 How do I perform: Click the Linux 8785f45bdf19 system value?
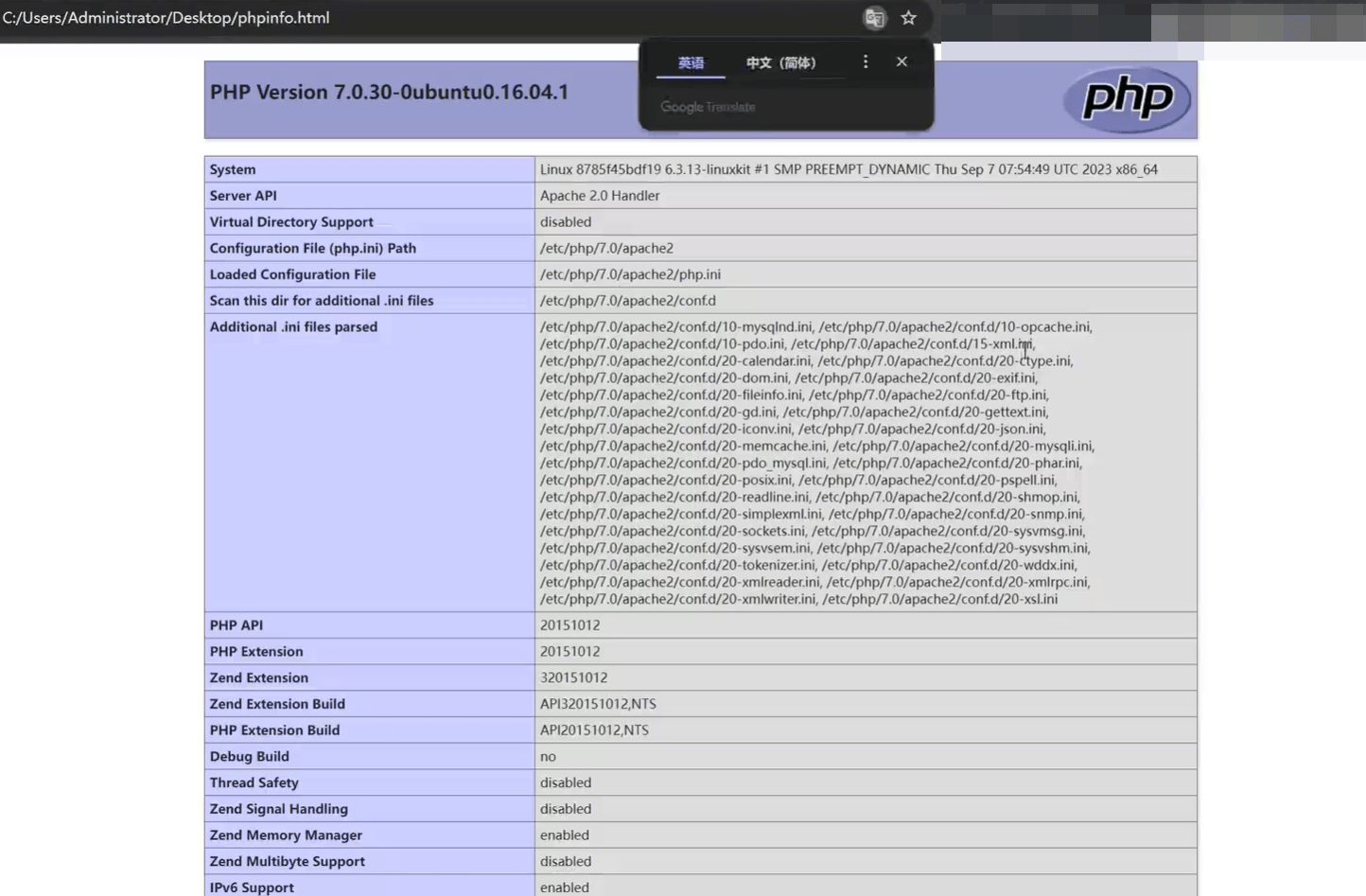(849, 169)
